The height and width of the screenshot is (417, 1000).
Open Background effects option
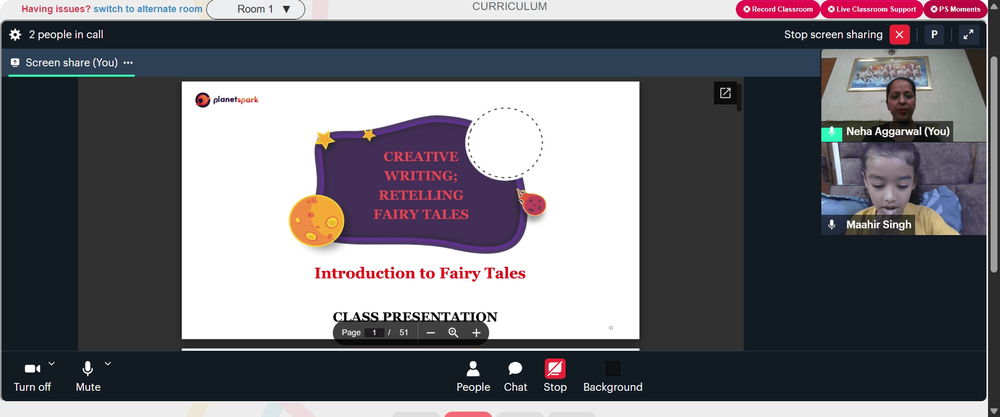tap(613, 377)
